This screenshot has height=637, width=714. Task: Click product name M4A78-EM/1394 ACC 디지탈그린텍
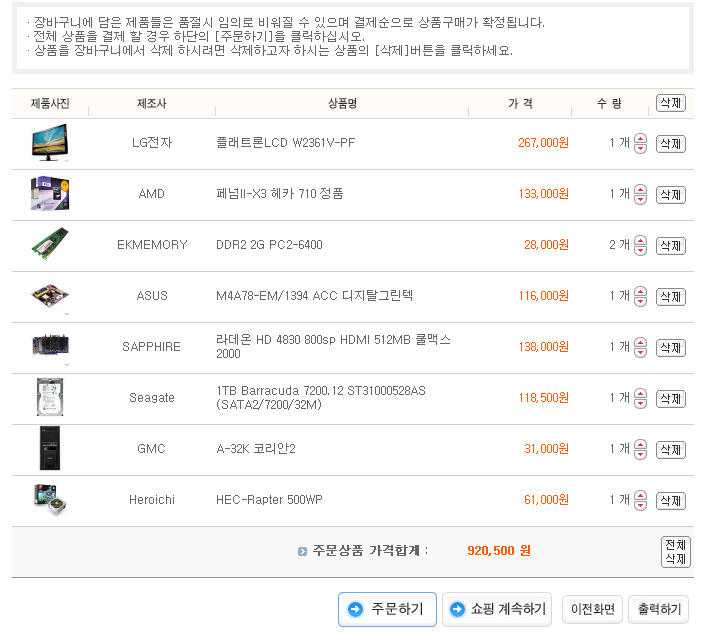315,296
